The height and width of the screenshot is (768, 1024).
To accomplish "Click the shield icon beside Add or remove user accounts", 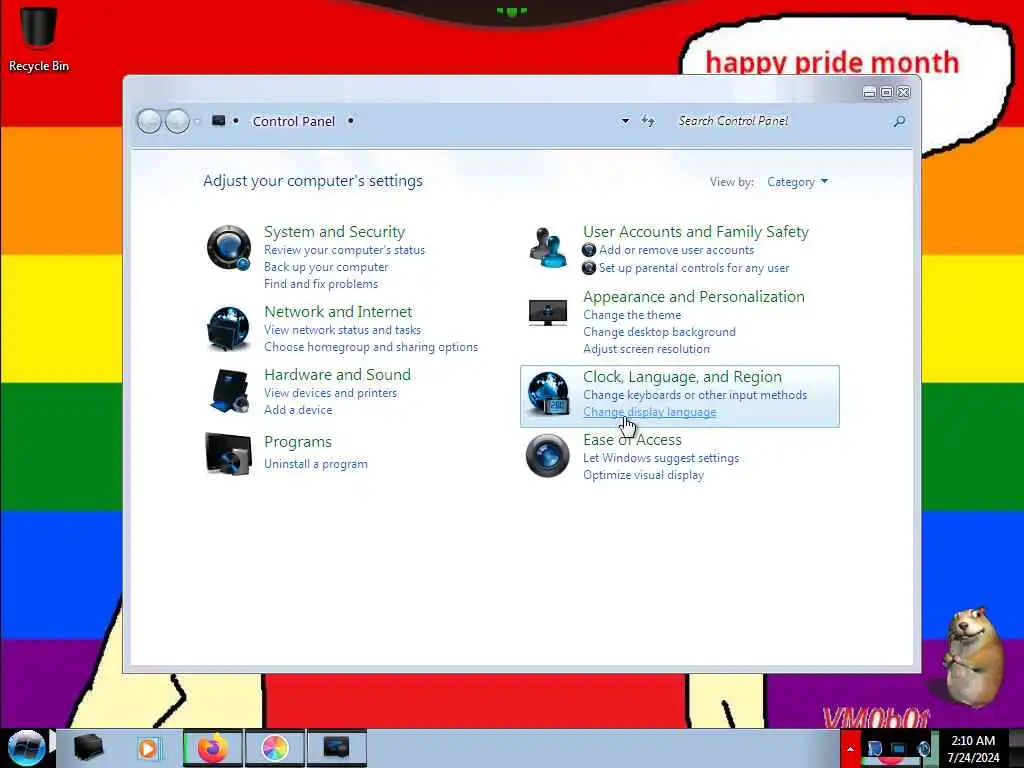I will click(589, 250).
